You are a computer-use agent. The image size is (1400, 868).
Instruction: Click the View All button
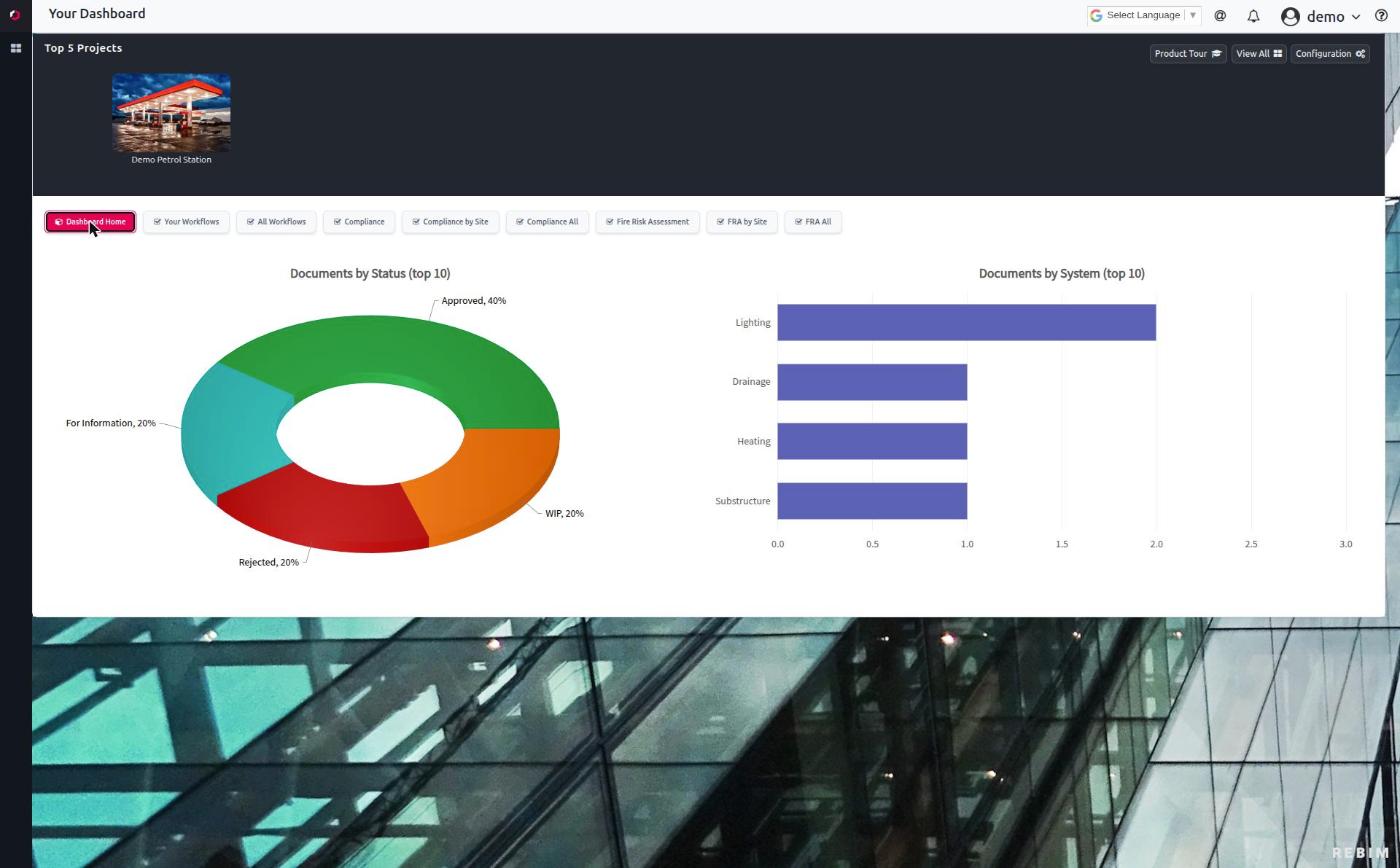pyautogui.click(x=1258, y=54)
